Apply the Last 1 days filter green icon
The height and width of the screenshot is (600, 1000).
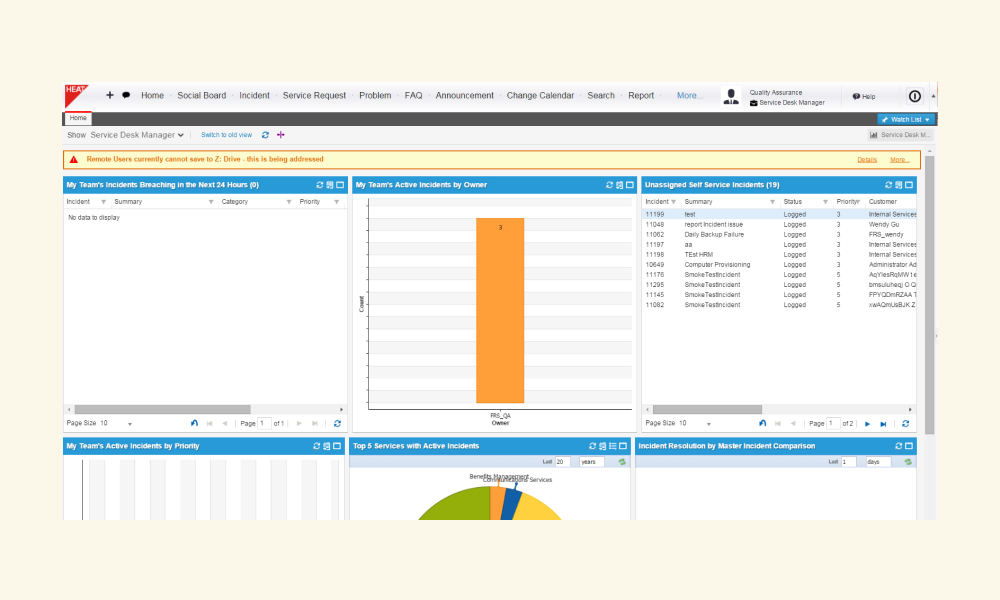[x=908, y=462]
